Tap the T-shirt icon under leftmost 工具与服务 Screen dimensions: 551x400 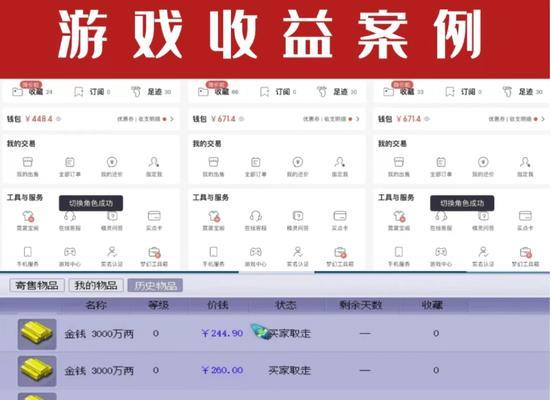point(28,216)
